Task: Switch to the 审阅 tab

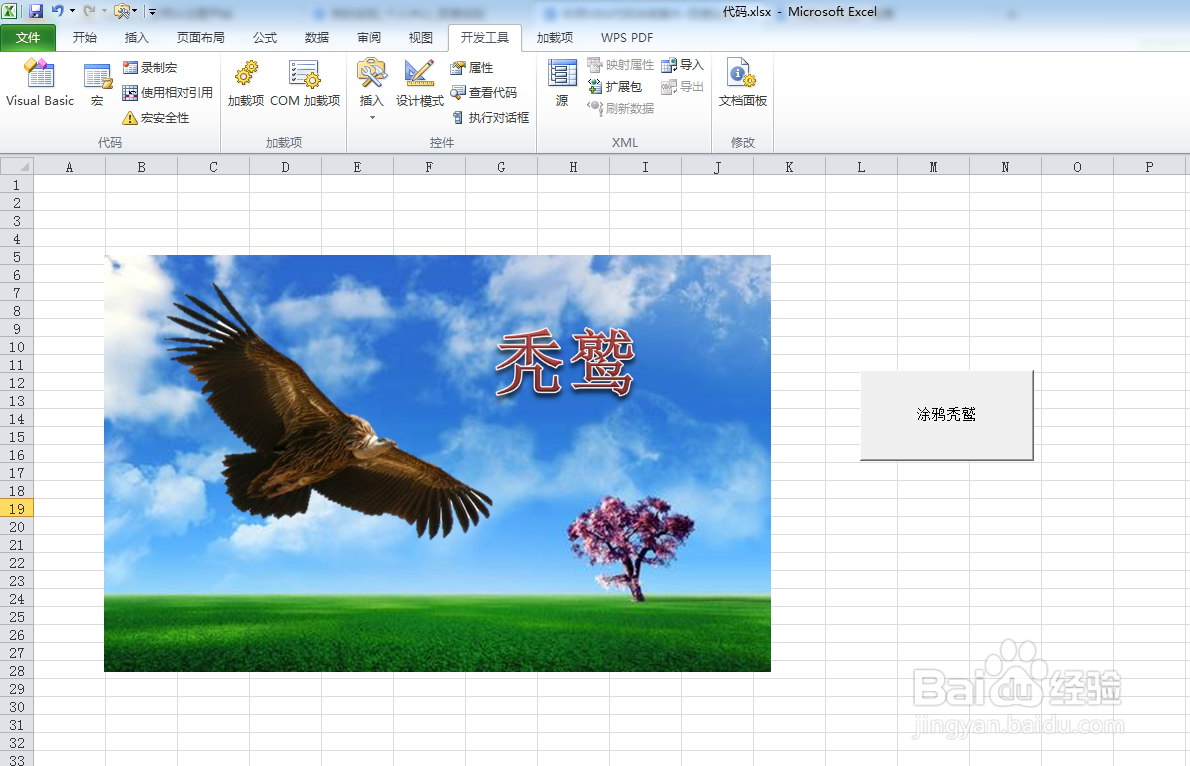Action: 369,38
